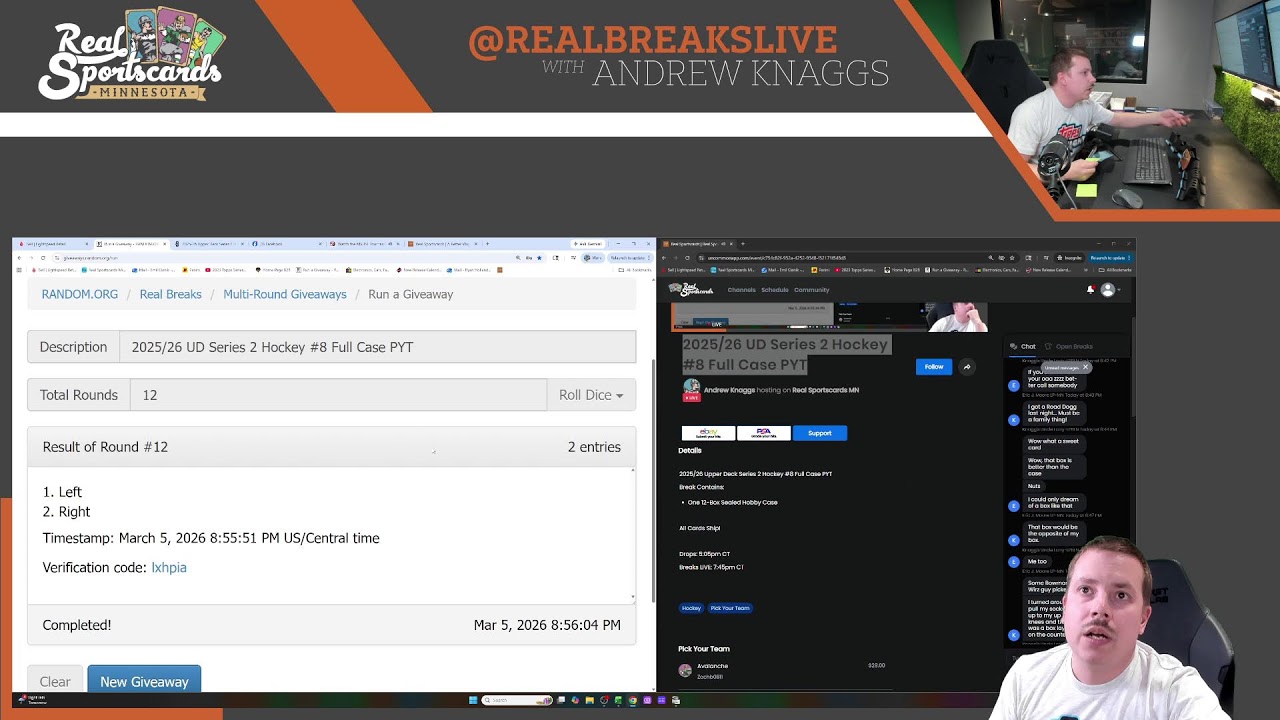Open new tab in random.org browser
1280x720 pixels.
pyautogui.click(x=487, y=244)
